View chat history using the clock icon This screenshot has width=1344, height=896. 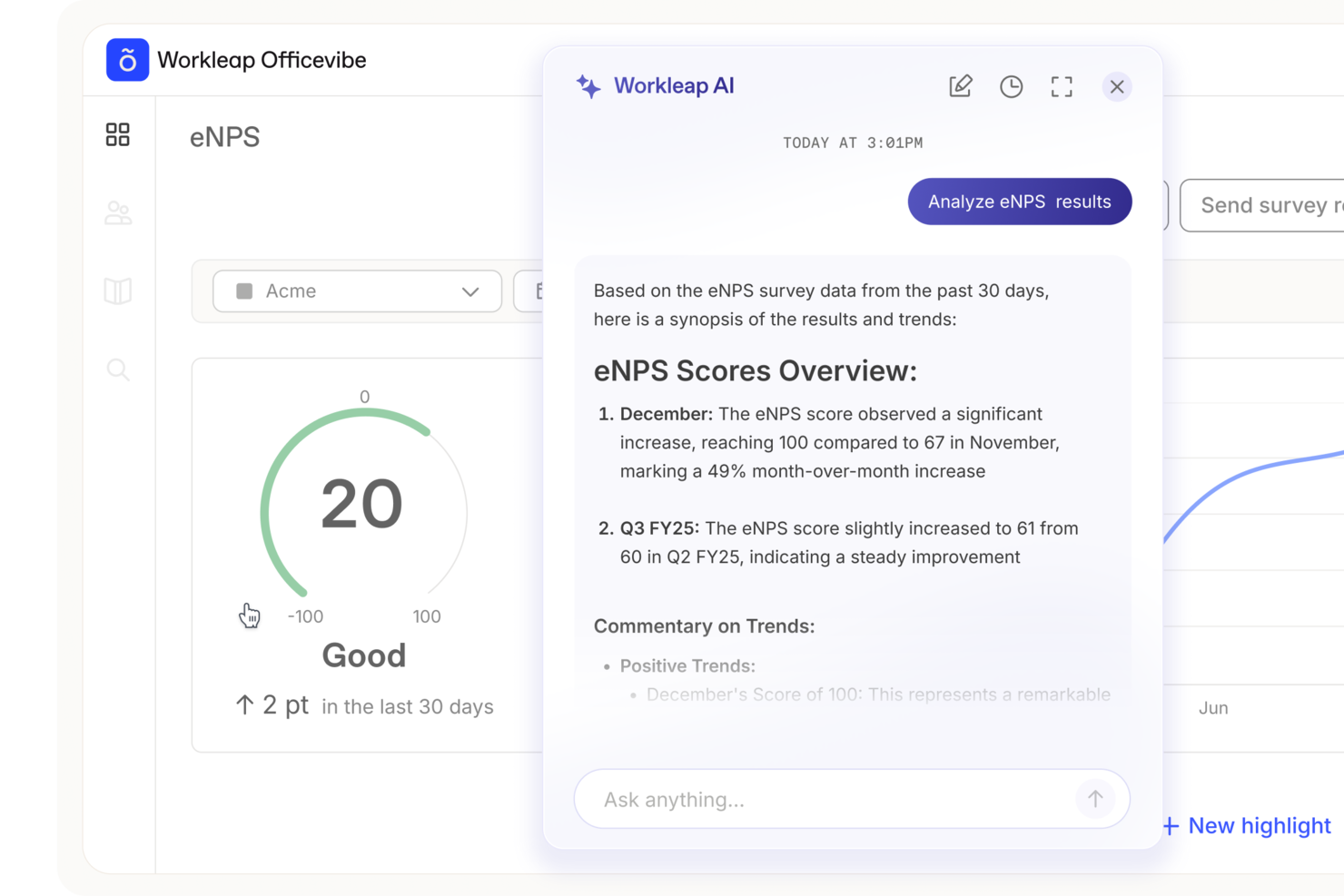(1011, 86)
